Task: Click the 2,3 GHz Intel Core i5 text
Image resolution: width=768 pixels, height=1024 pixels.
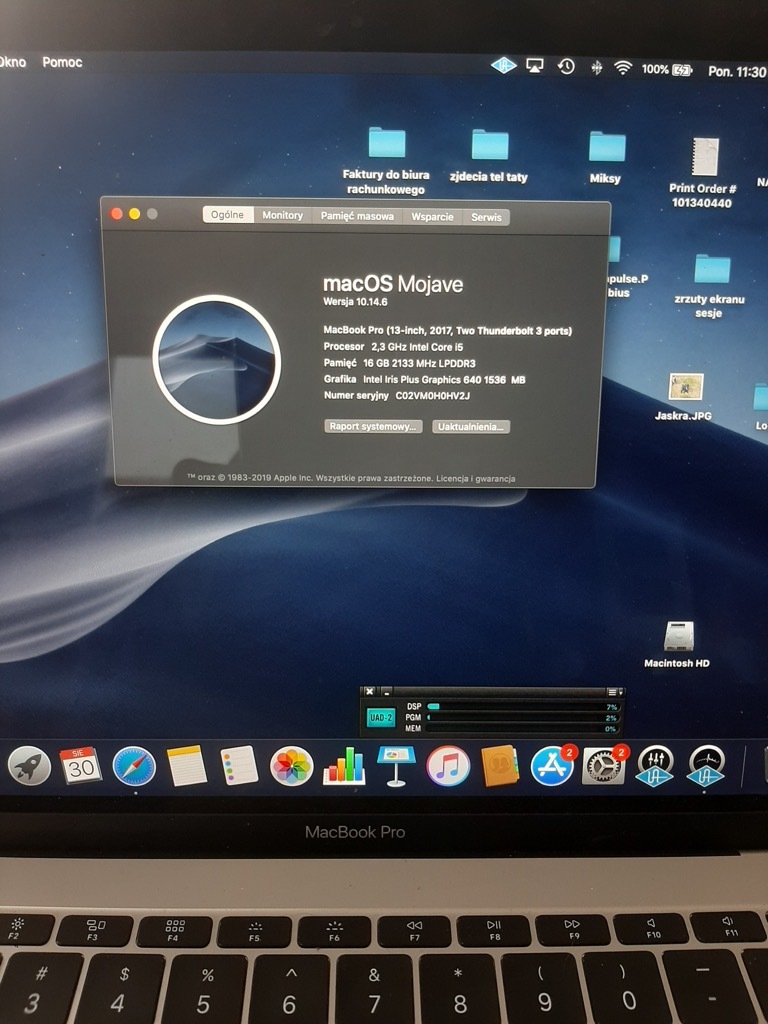Action: [x=417, y=347]
